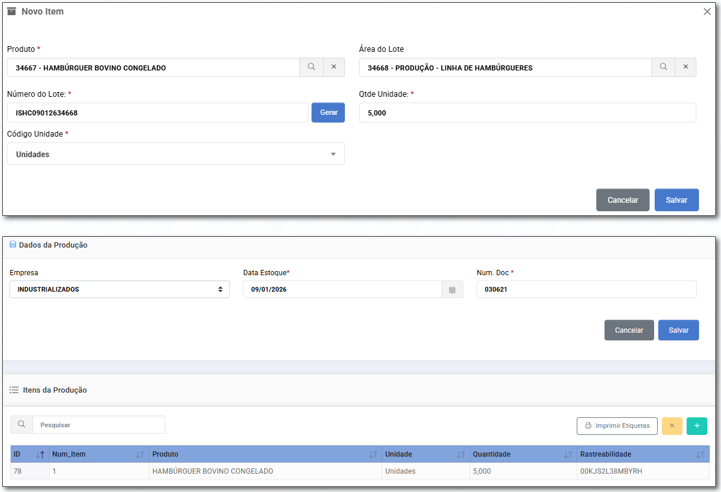The width and height of the screenshot is (721, 492).
Task: Click the Num. Doc input field
Action: click(586, 290)
